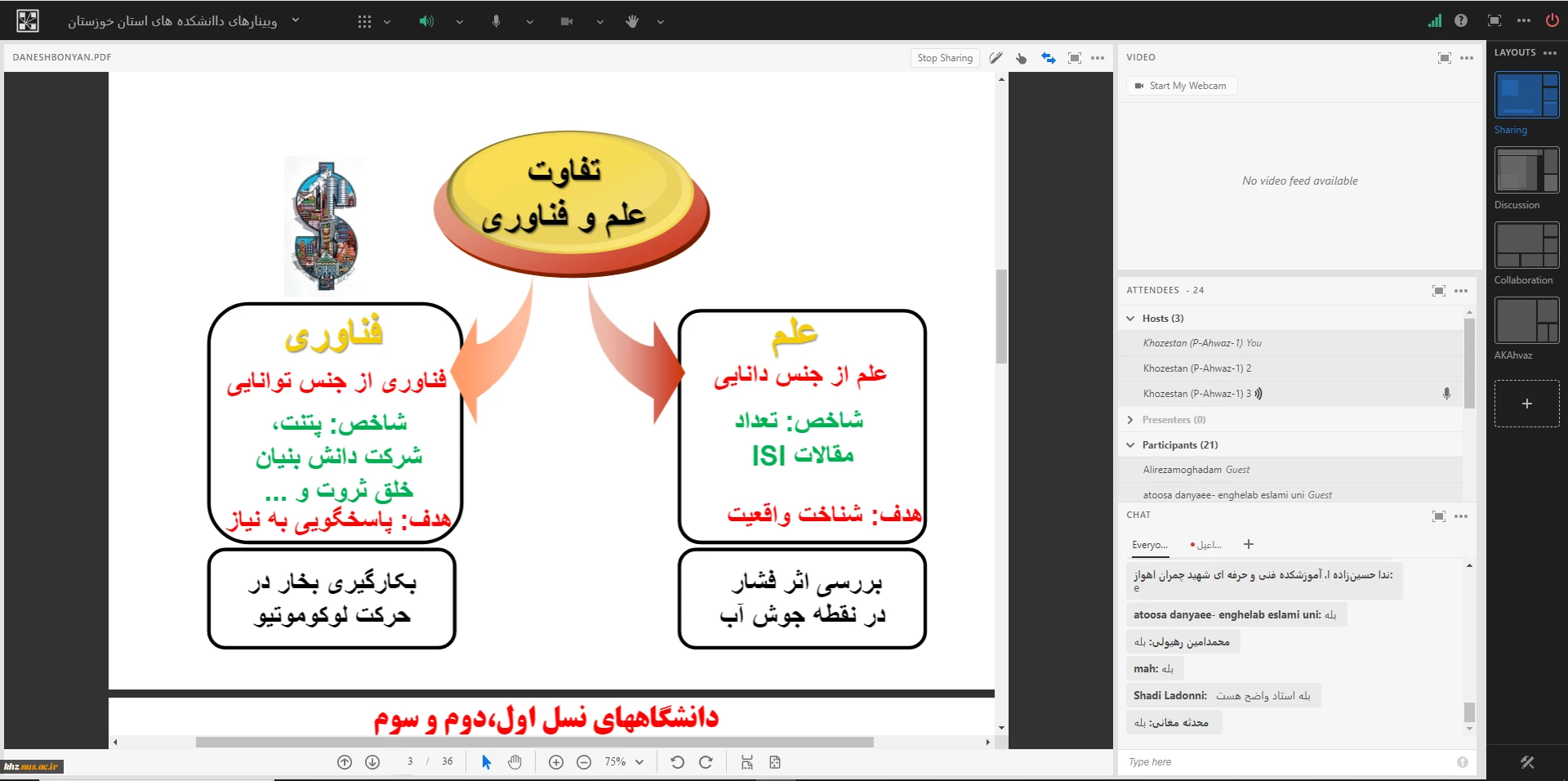Open the meeting title dropdown arrow
1568x781 pixels.
click(x=296, y=20)
